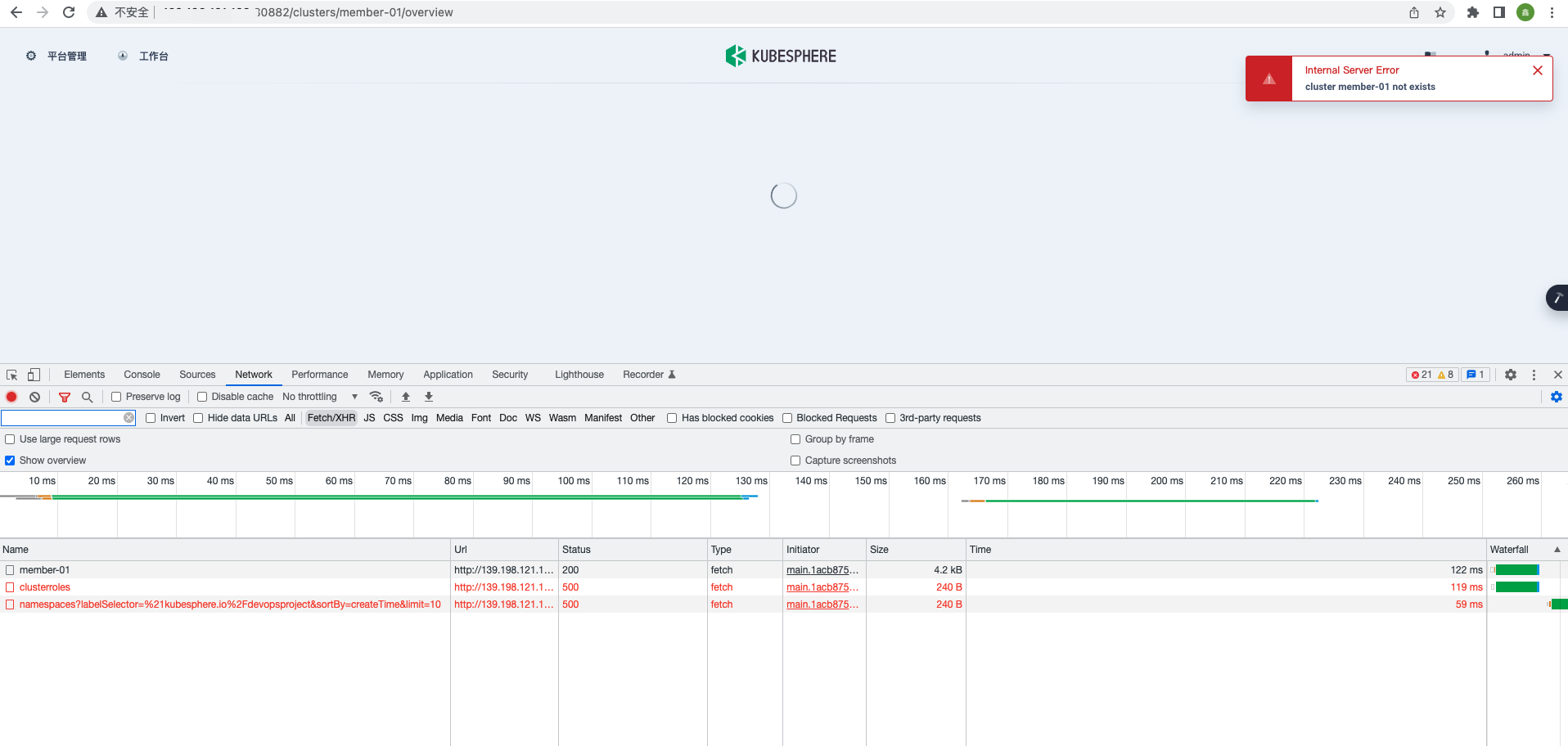Select the inspect element cursor icon
Screen dimensions: 1568x746
click(11, 374)
